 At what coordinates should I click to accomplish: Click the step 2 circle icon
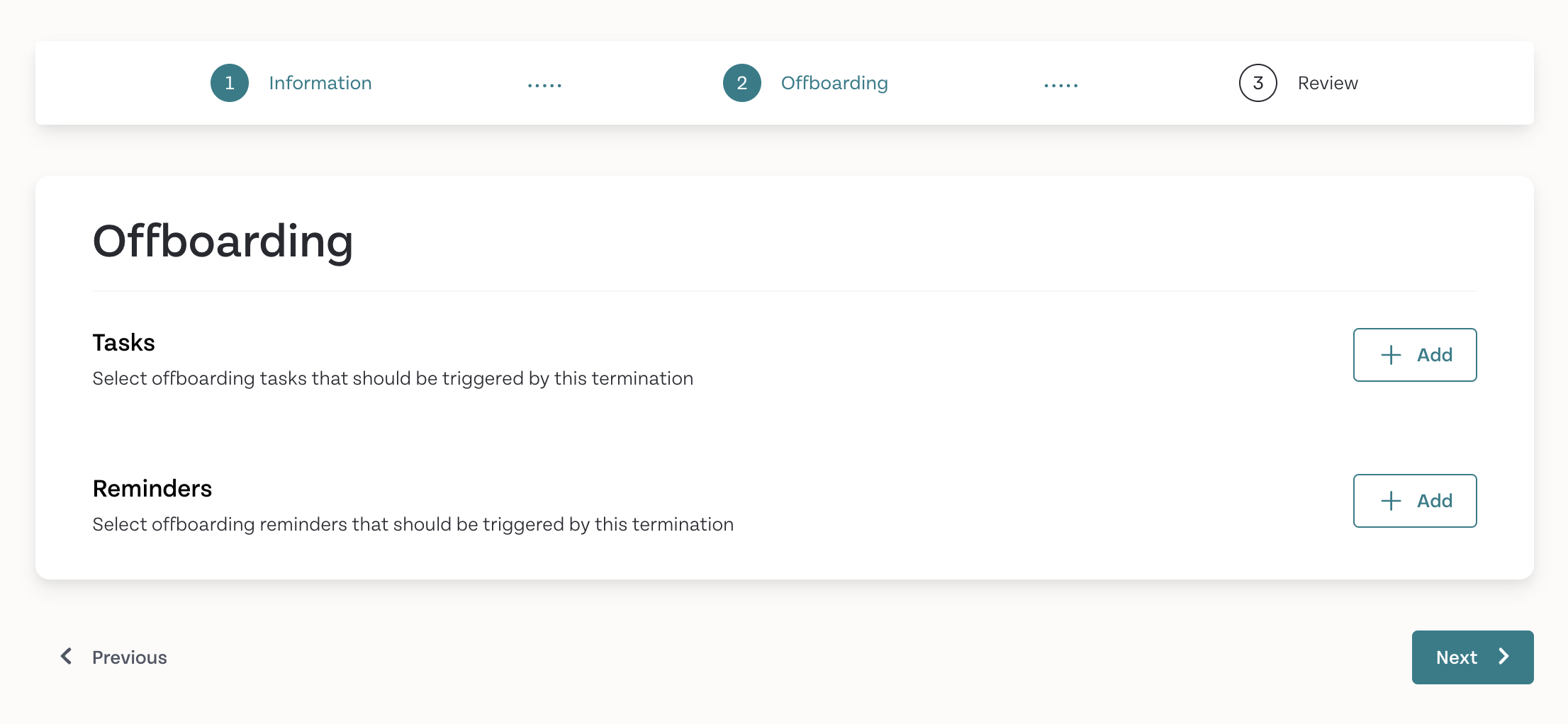[742, 83]
